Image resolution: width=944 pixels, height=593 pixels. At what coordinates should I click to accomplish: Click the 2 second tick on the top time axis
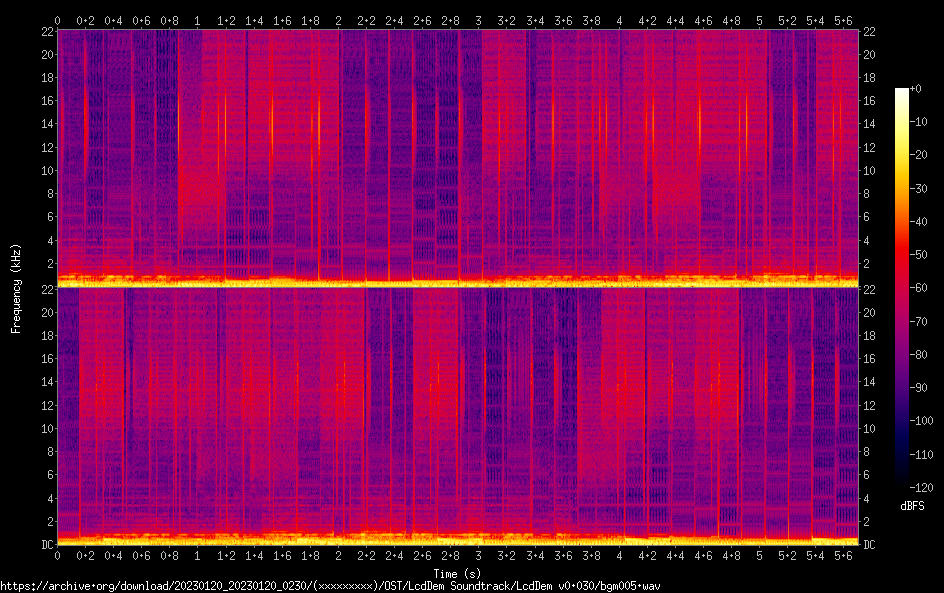pyautogui.click(x=338, y=20)
